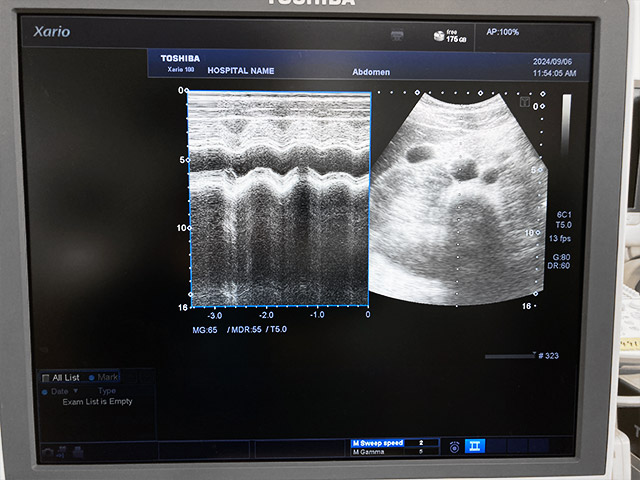Click the Type column header

(x=107, y=391)
